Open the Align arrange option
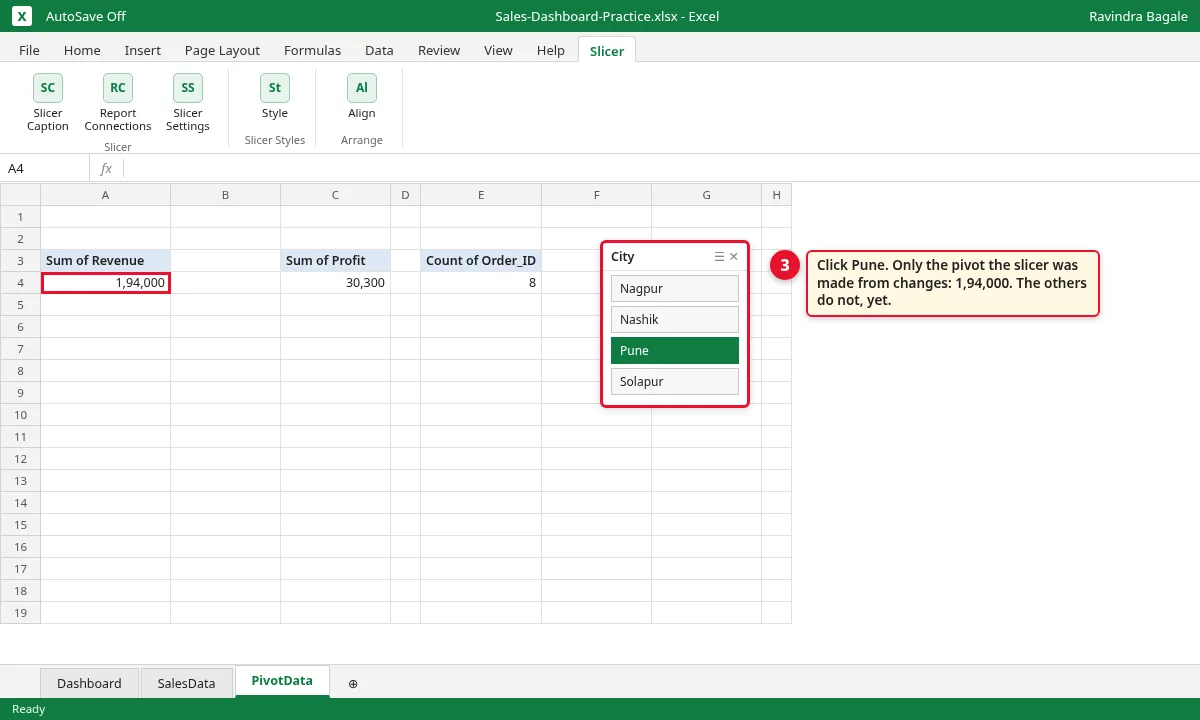The image size is (1200, 720). pos(362,97)
